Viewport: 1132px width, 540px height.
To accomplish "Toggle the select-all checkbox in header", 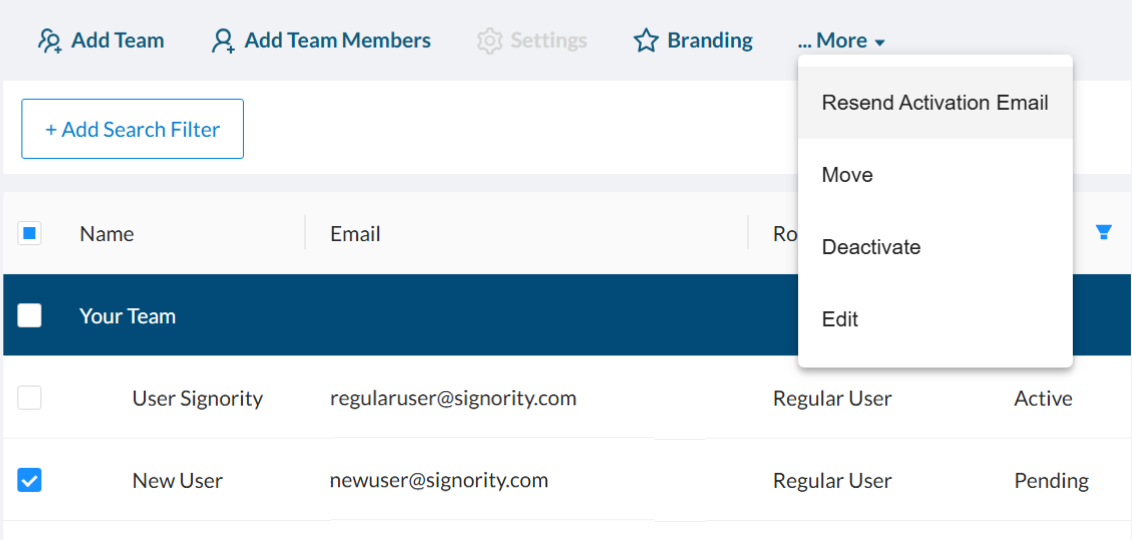I will pyautogui.click(x=30, y=234).
